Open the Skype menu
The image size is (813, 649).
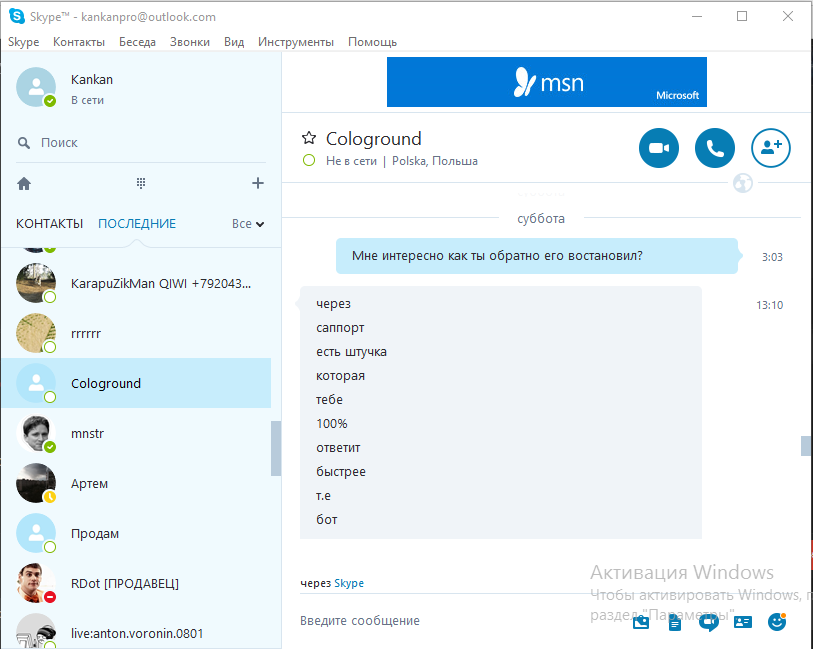pos(23,42)
